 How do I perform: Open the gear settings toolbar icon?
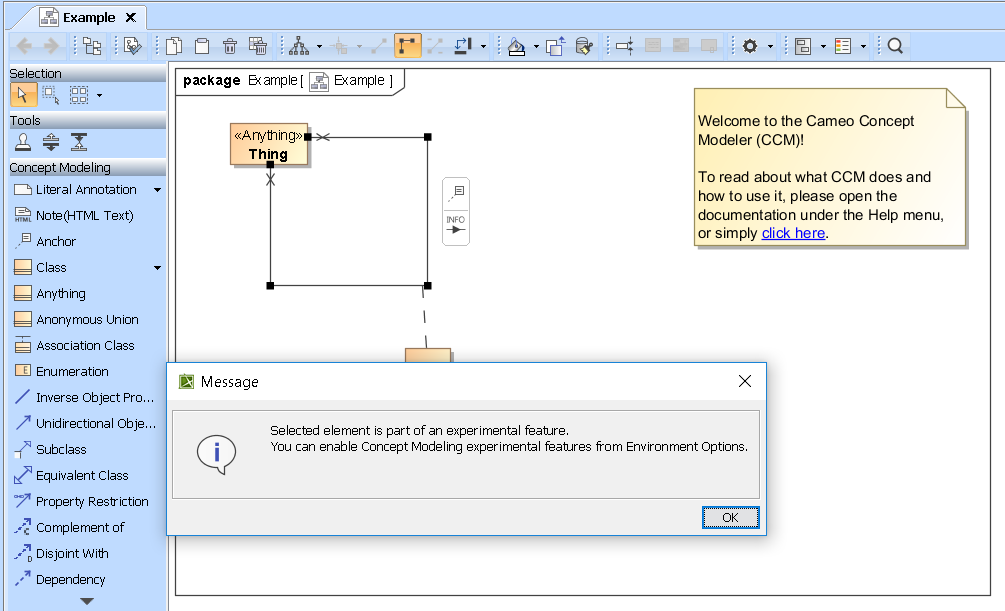(x=750, y=46)
